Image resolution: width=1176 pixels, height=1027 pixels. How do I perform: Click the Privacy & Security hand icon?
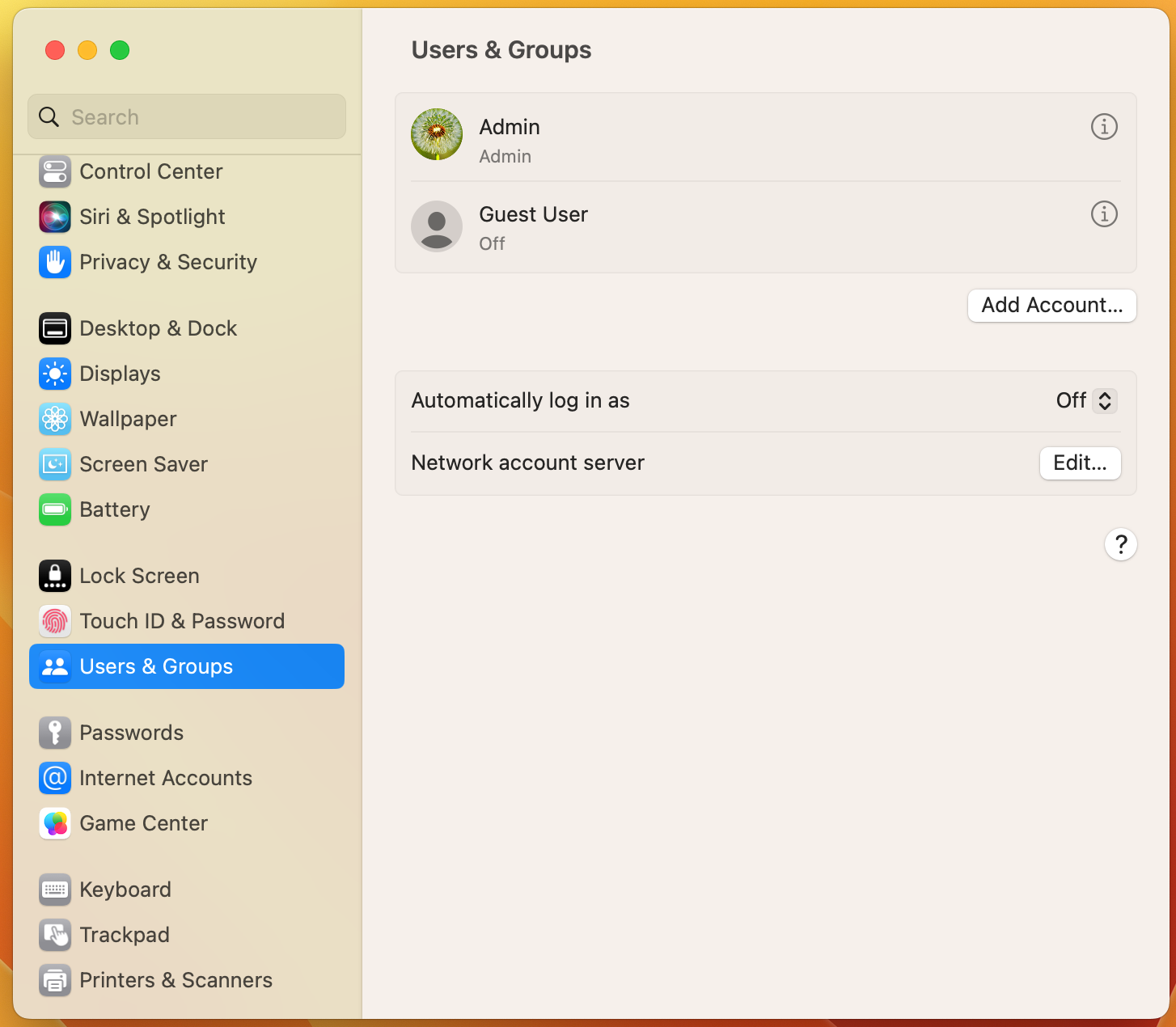pos(55,262)
